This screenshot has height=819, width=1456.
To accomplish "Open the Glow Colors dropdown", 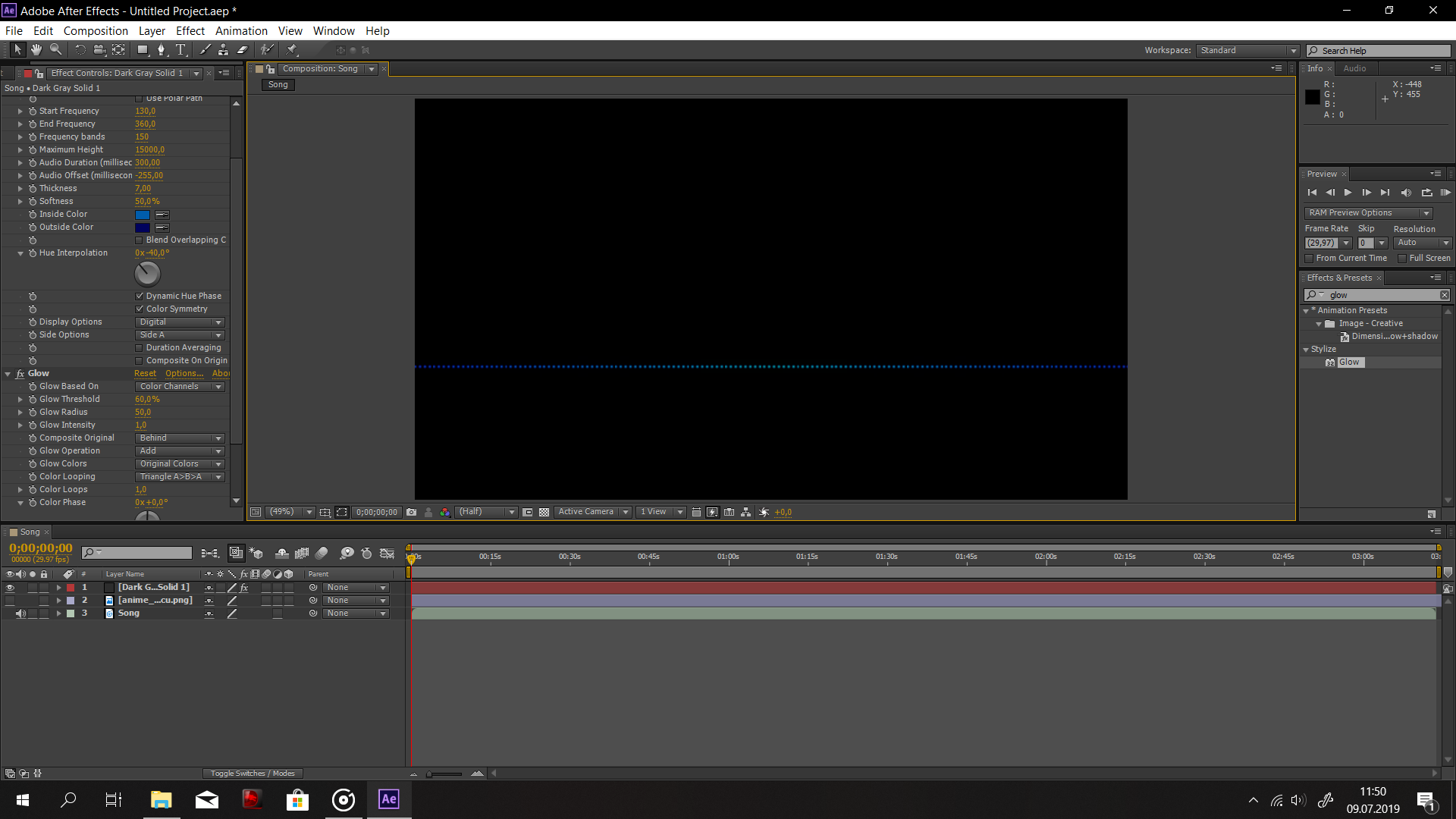I will pyautogui.click(x=180, y=464).
